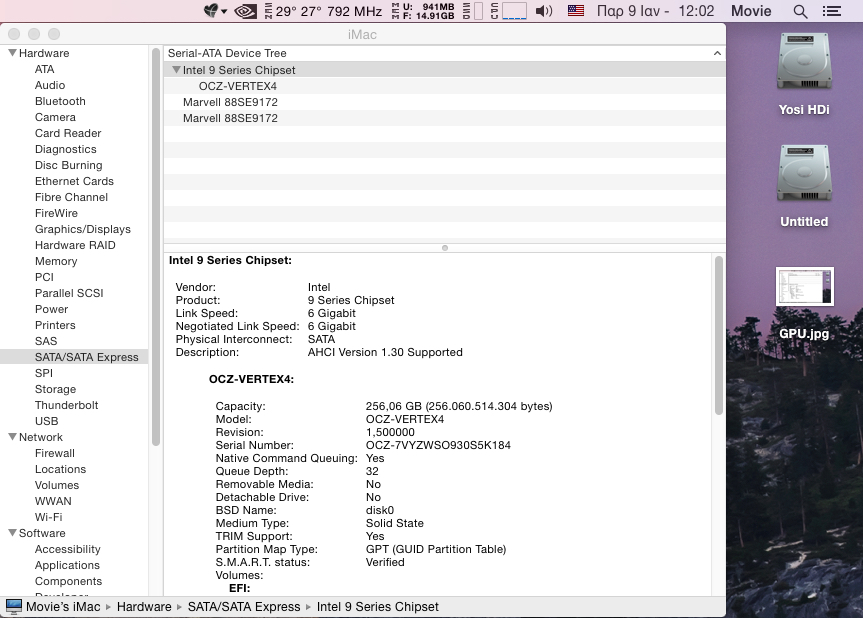This screenshot has width=863, height=618.
Task: Select PCI in the sidebar
Action: coord(44,277)
